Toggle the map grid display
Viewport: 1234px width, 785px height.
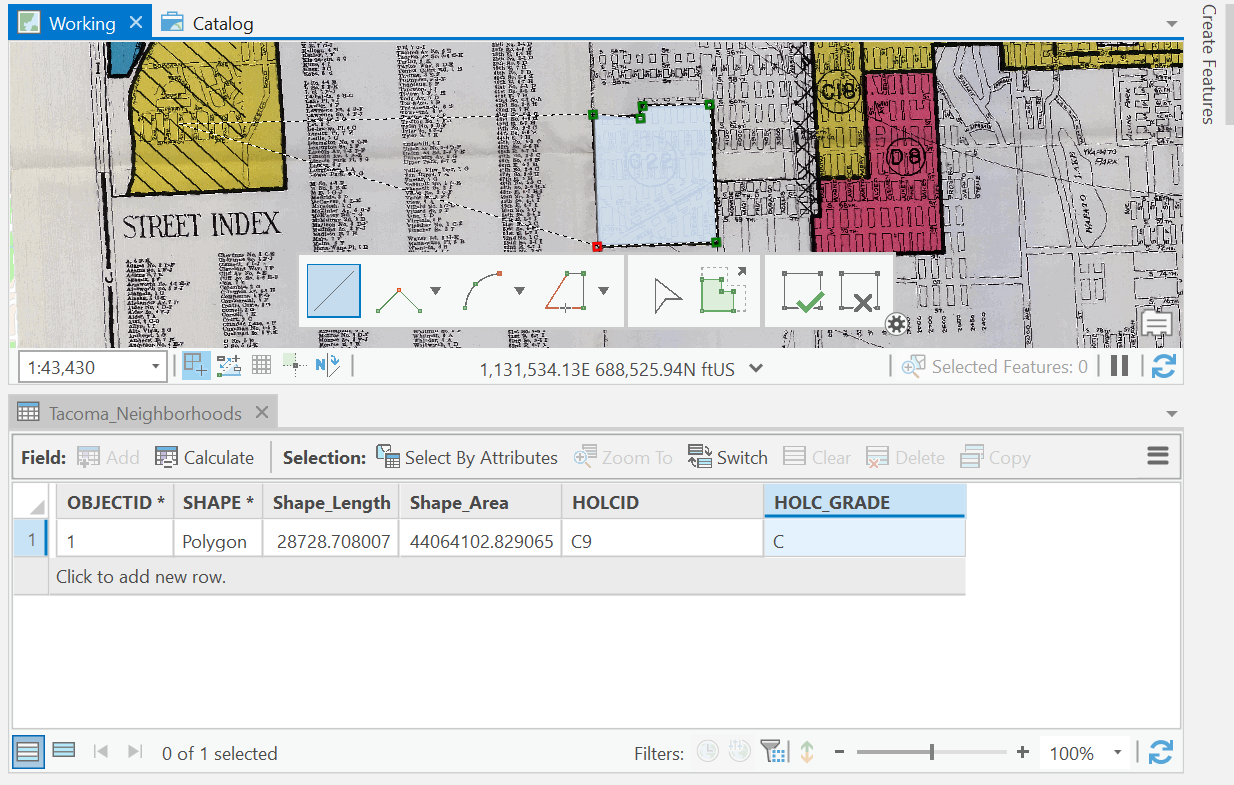261,366
